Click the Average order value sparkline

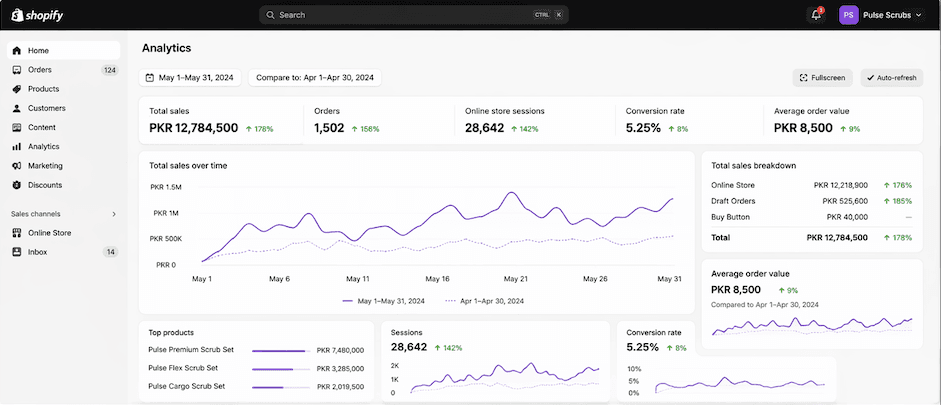click(812, 326)
